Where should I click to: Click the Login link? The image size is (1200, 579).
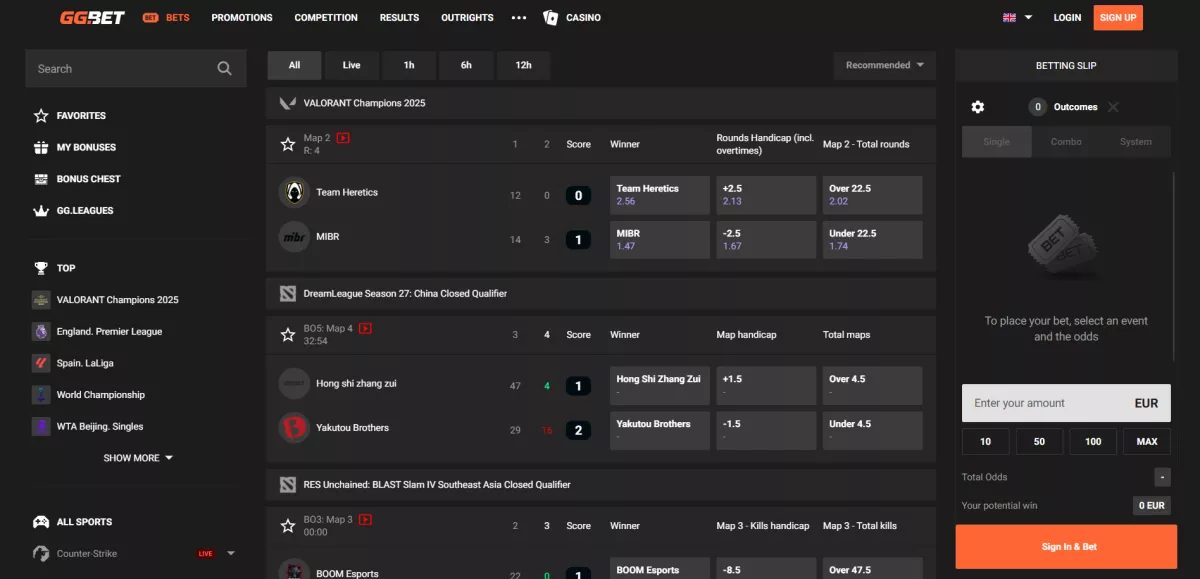[1067, 18]
